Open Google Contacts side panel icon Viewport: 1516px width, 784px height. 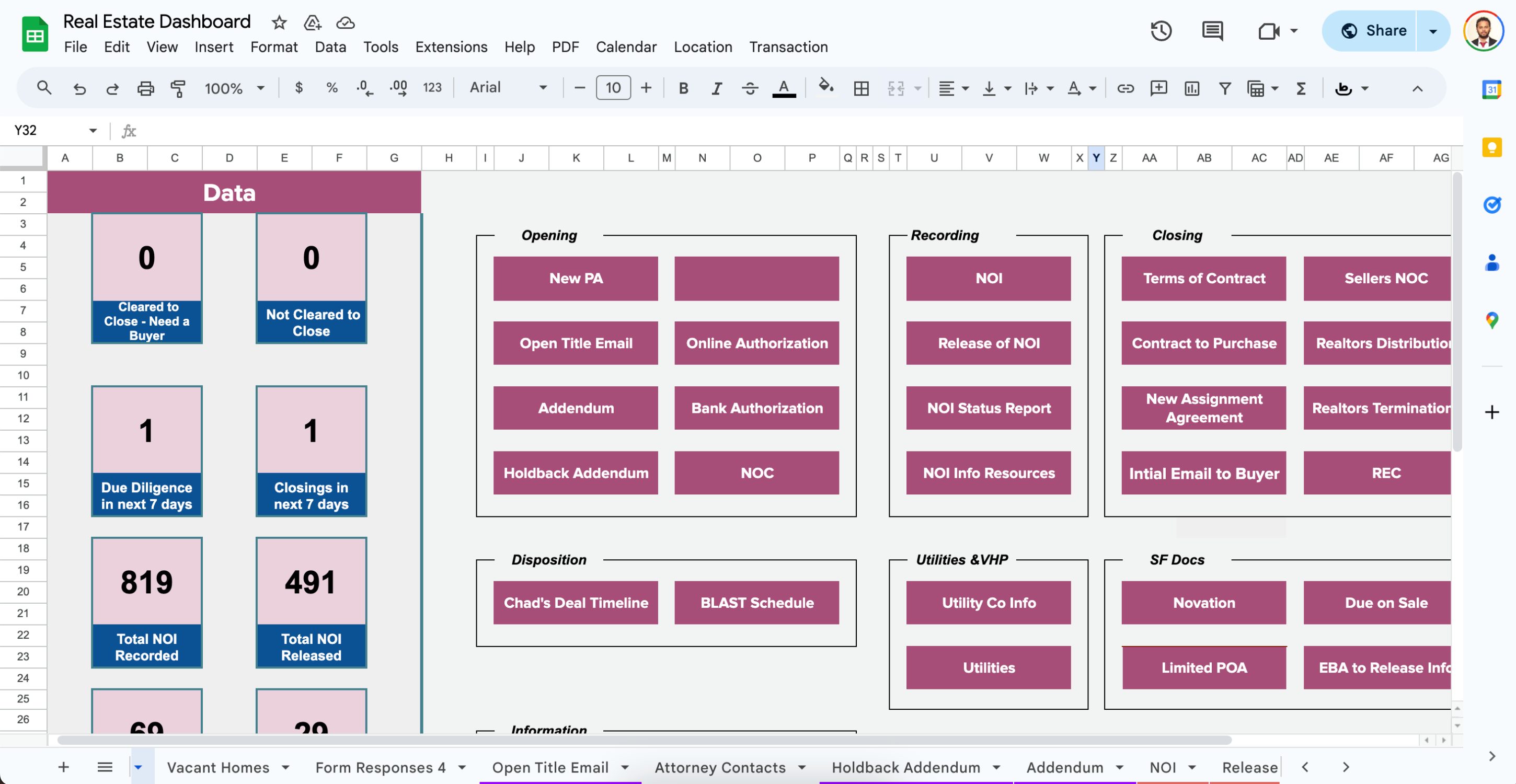pyautogui.click(x=1492, y=262)
